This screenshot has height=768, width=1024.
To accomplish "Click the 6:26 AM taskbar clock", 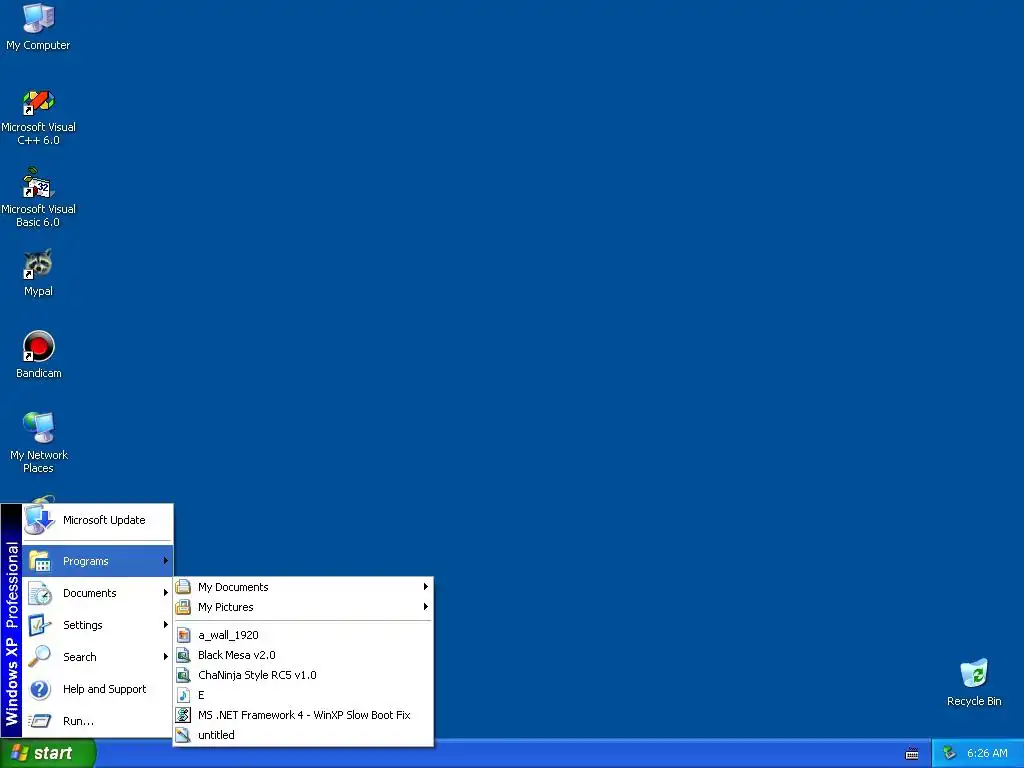I will click(987, 754).
